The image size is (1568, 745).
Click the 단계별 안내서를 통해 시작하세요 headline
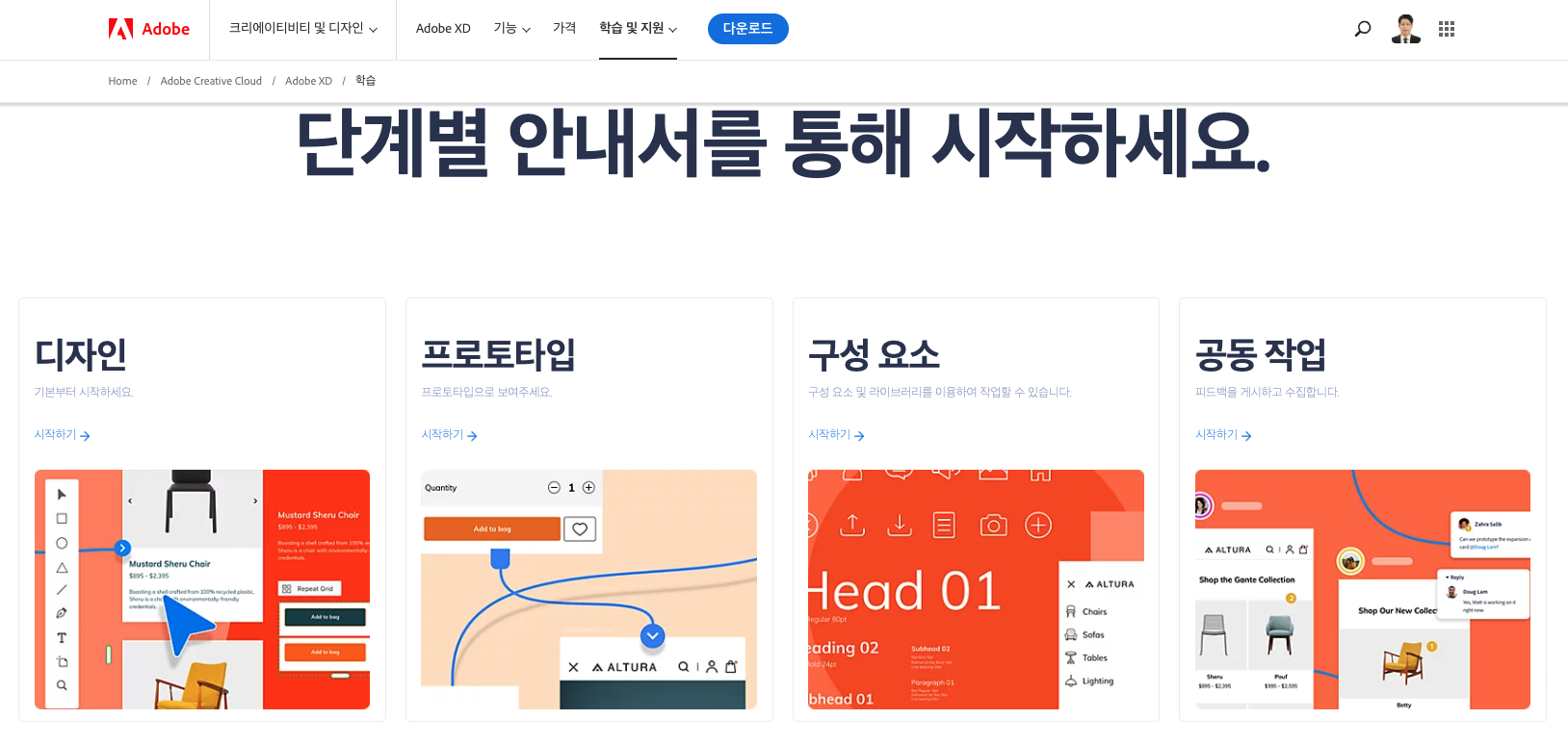click(783, 144)
